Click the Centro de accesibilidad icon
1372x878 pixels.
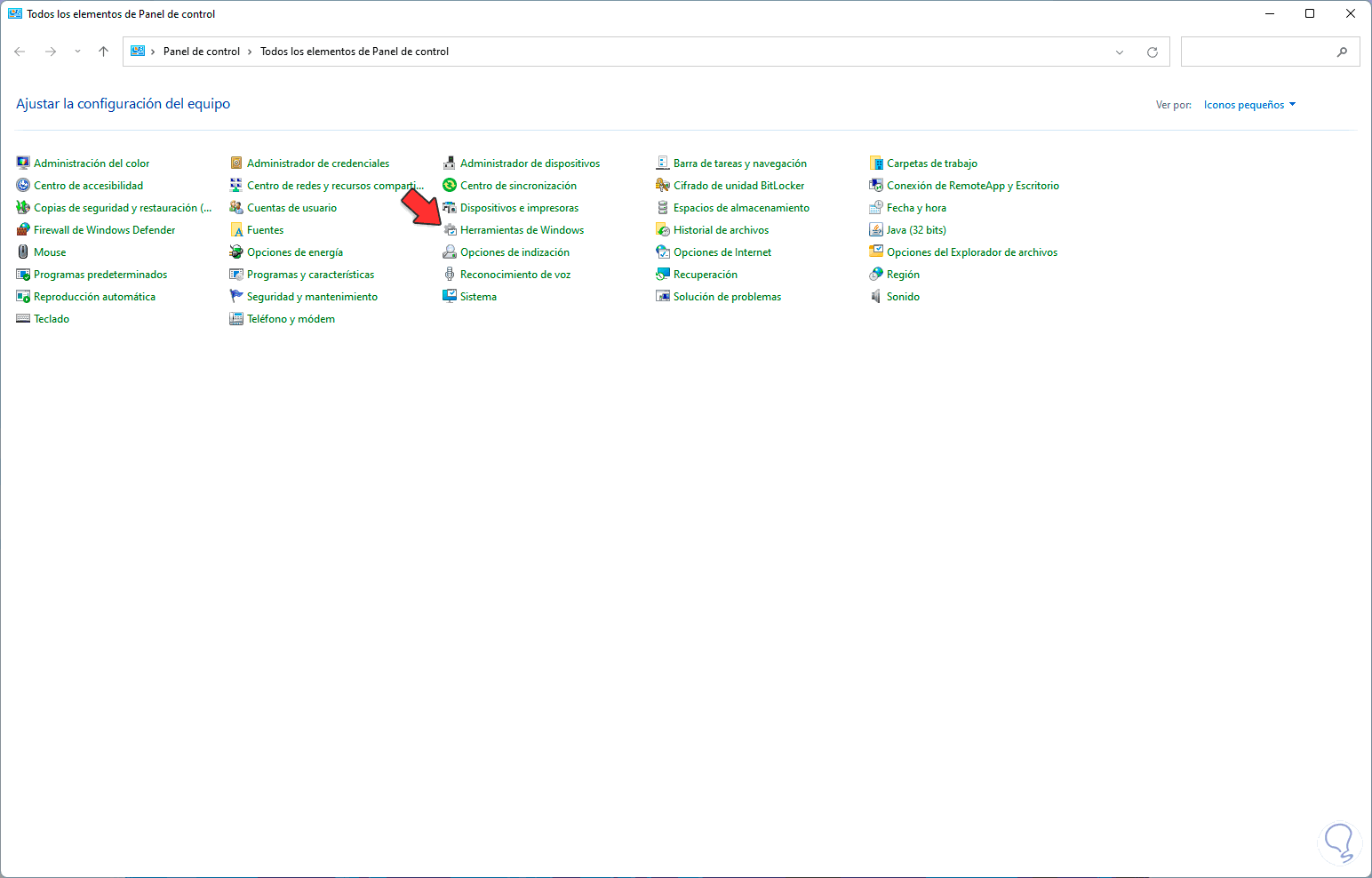click(x=23, y=185)
